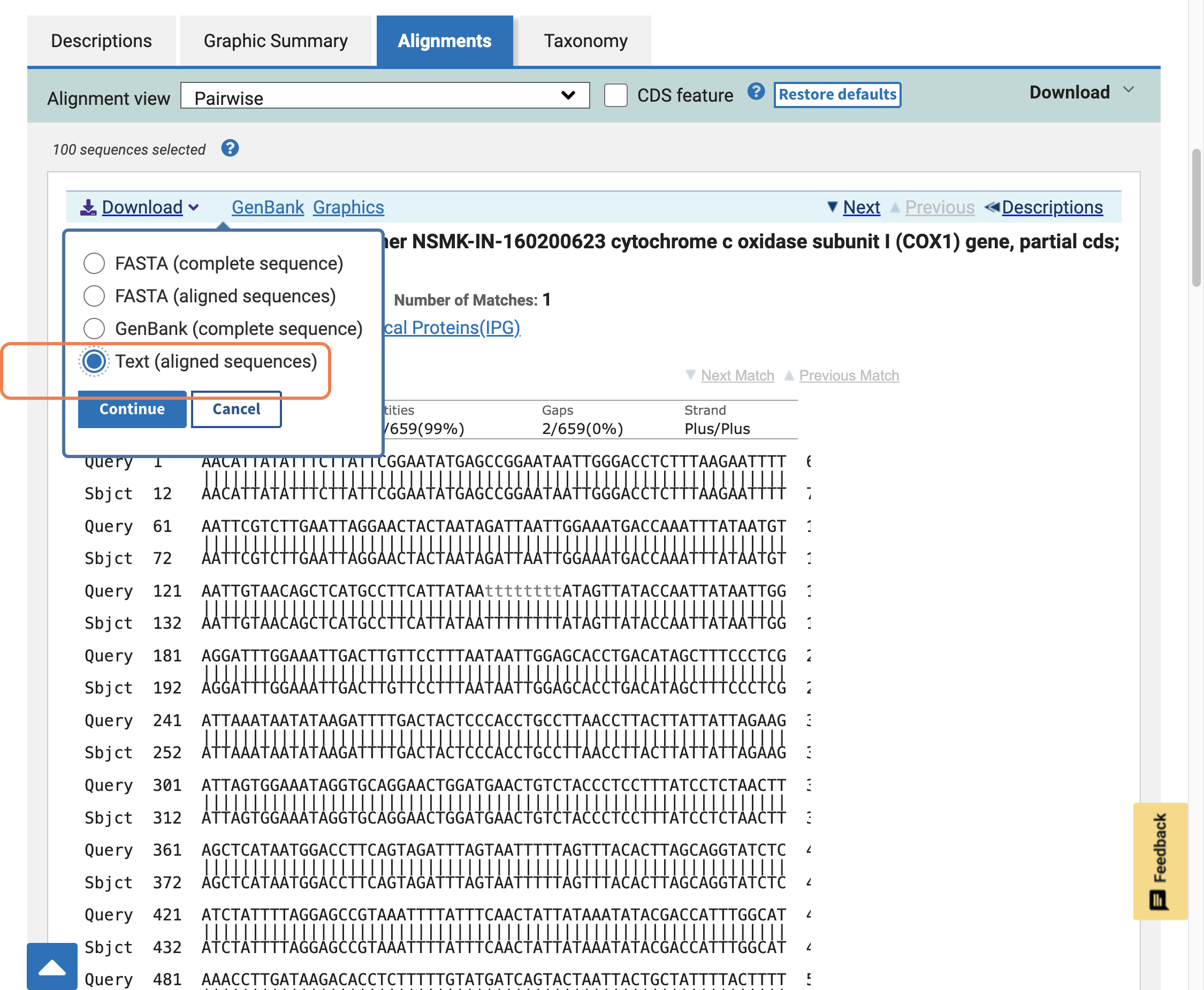Click the Cancel button
The height and width of the screenshot is (990, 1204).
[236, 409]
